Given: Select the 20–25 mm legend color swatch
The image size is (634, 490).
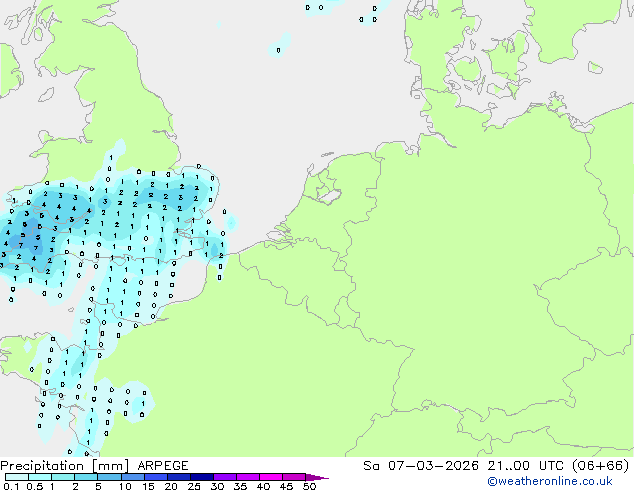Looking at the screenshot, I should 179,477.
